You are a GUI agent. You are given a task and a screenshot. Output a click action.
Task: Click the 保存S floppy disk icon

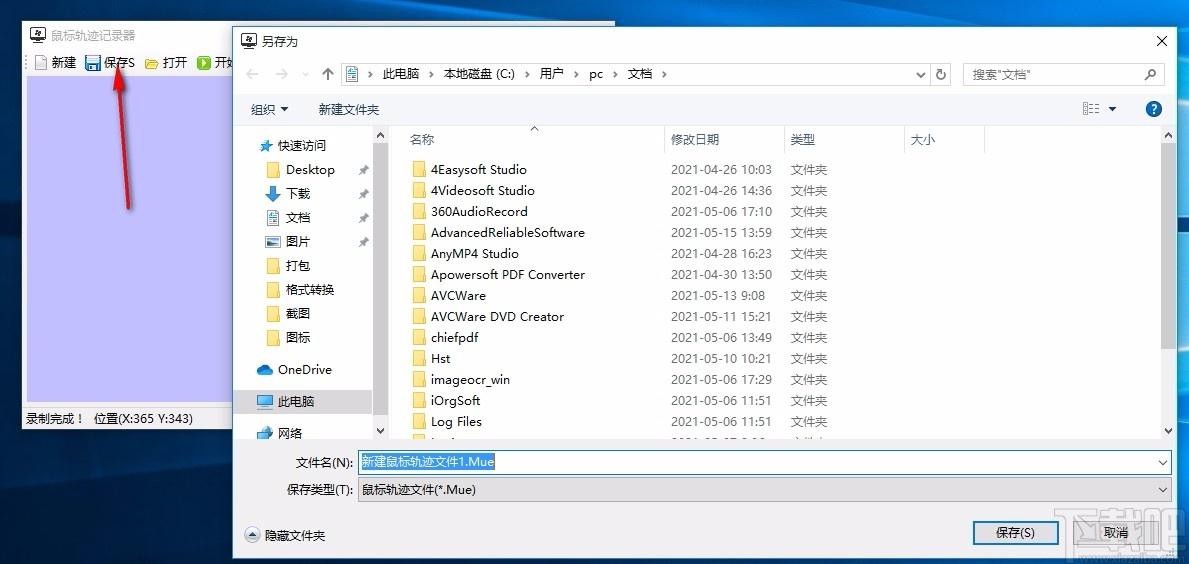click(93, 63)
